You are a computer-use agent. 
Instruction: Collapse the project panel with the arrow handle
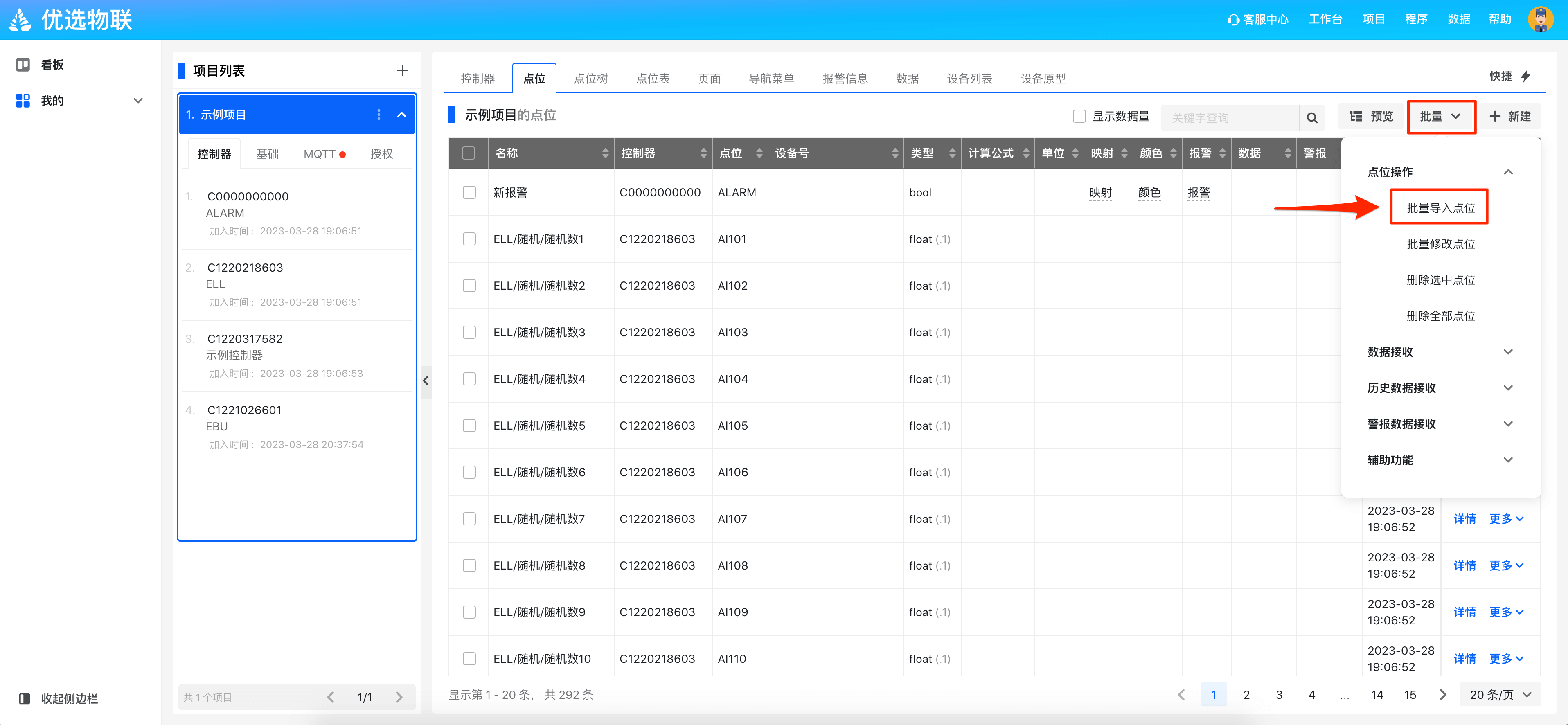pos(426,381)
